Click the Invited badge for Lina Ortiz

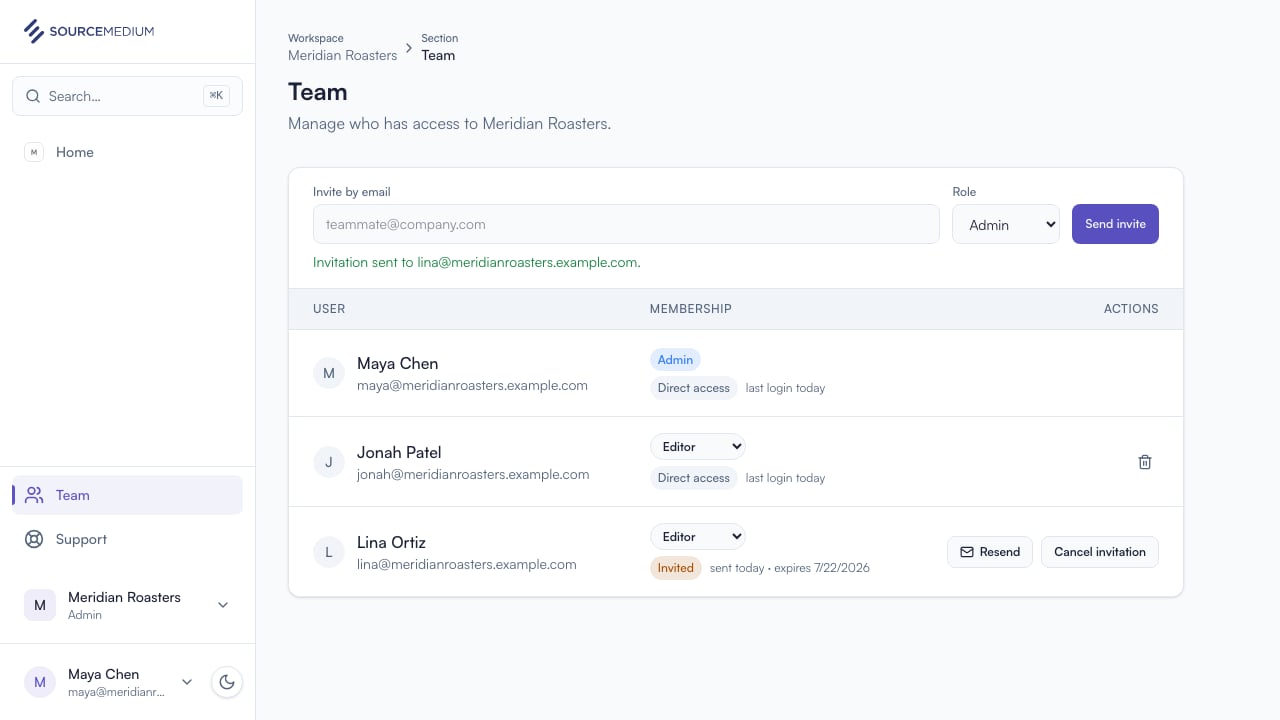click(x=676, y=568)
